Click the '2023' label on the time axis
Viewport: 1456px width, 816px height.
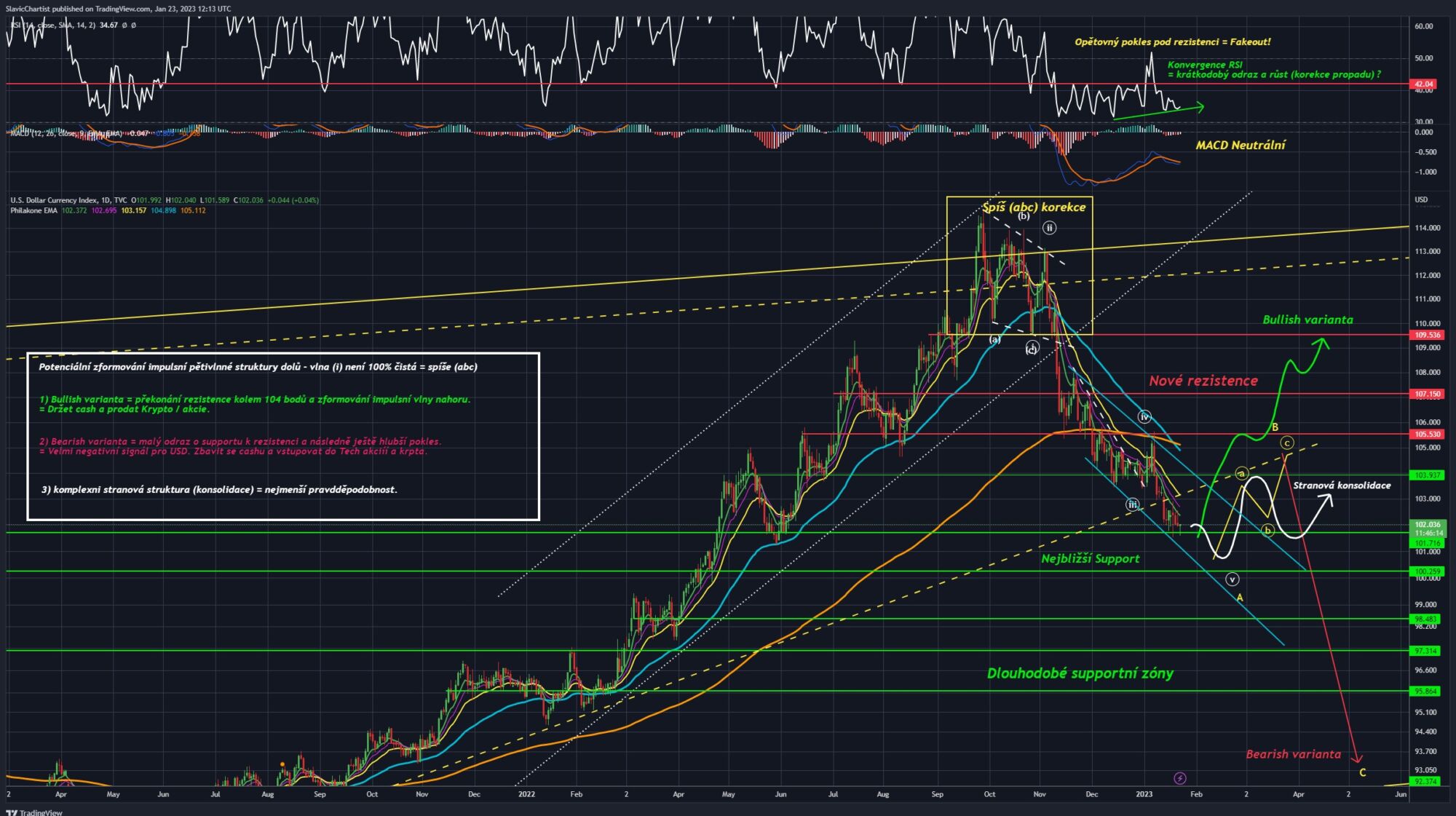coord(1144,794)
